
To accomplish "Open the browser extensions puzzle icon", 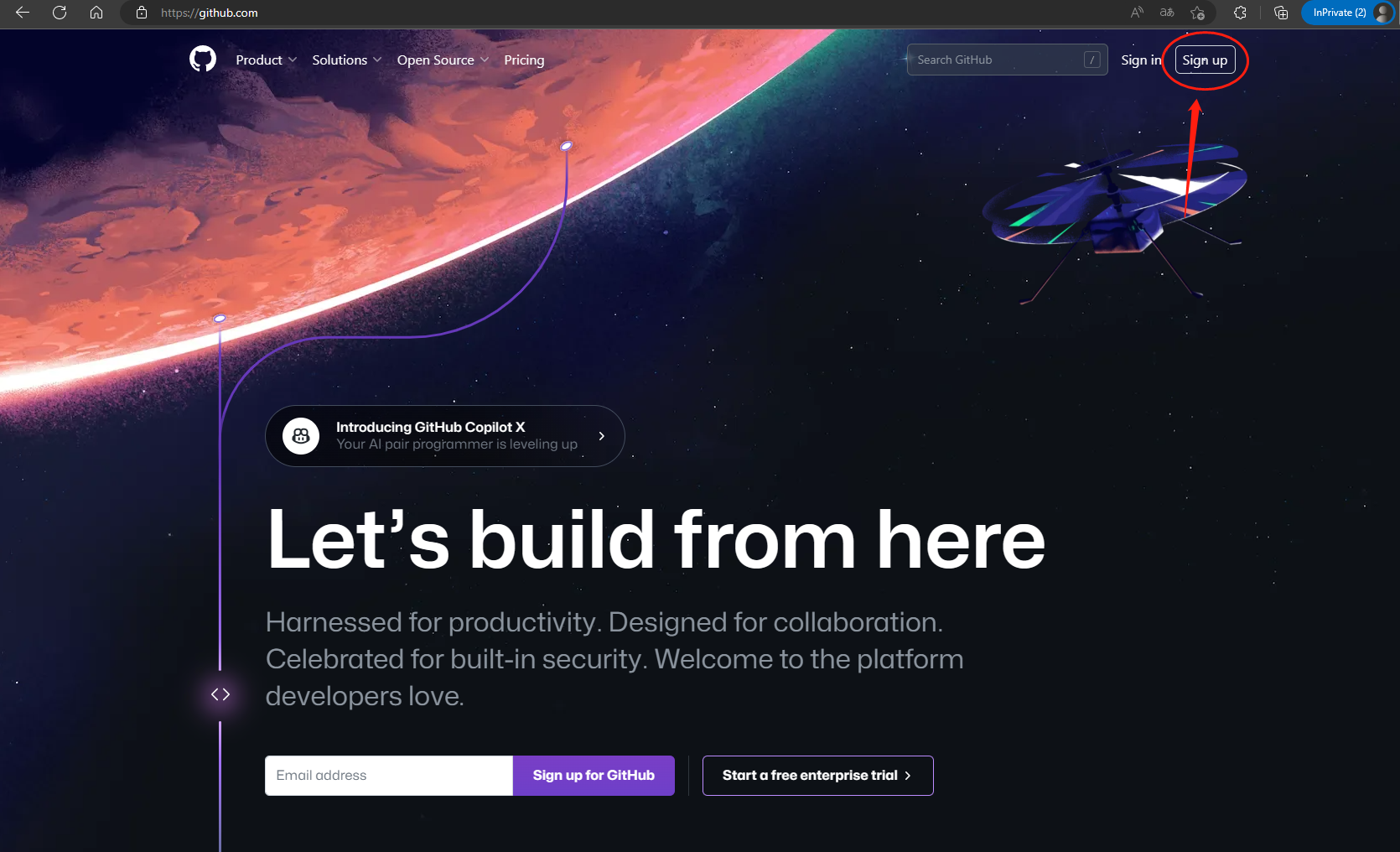I will click(x=1240, y=13).
